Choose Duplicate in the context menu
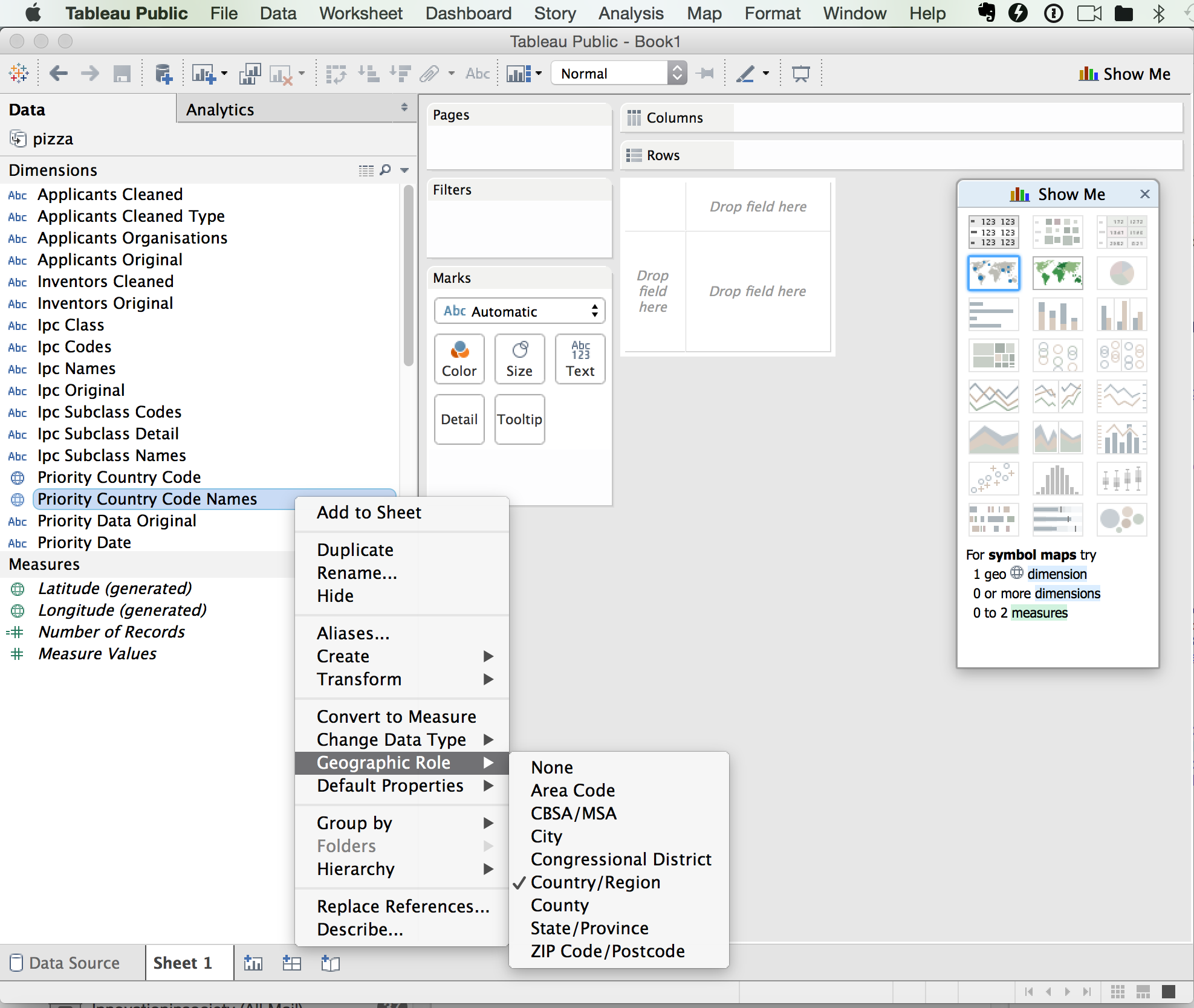This screenshot has width=1194, height=1008. 401,550
